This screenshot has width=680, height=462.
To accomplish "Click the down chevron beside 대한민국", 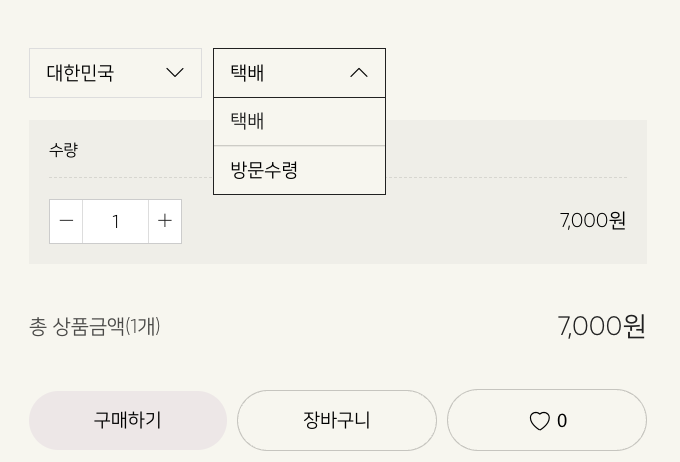I will pyautogui.click(x=175, y=73).
